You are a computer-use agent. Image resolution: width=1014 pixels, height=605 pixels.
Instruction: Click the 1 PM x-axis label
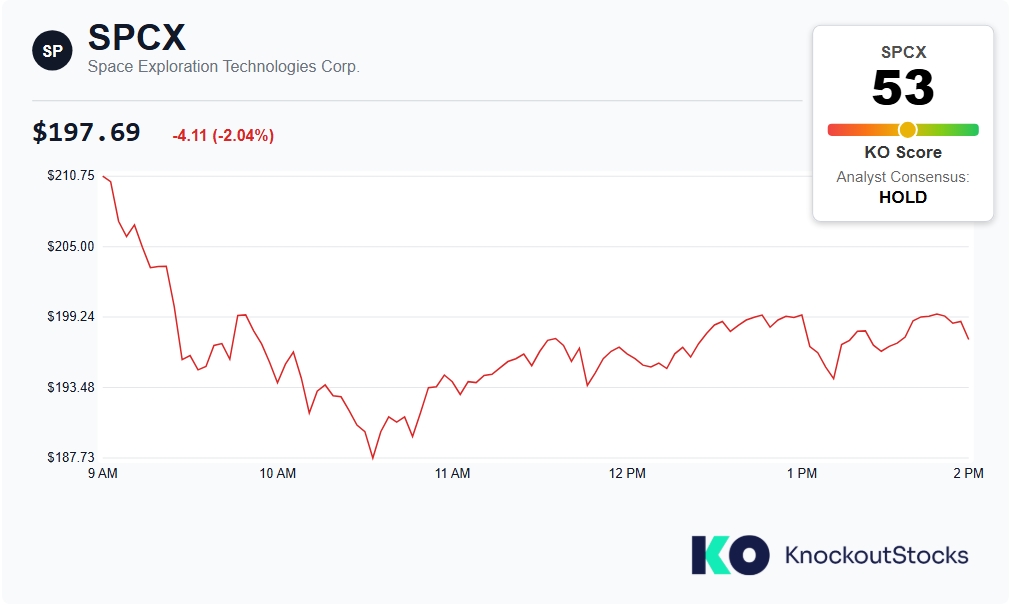(x=801, y=473)
